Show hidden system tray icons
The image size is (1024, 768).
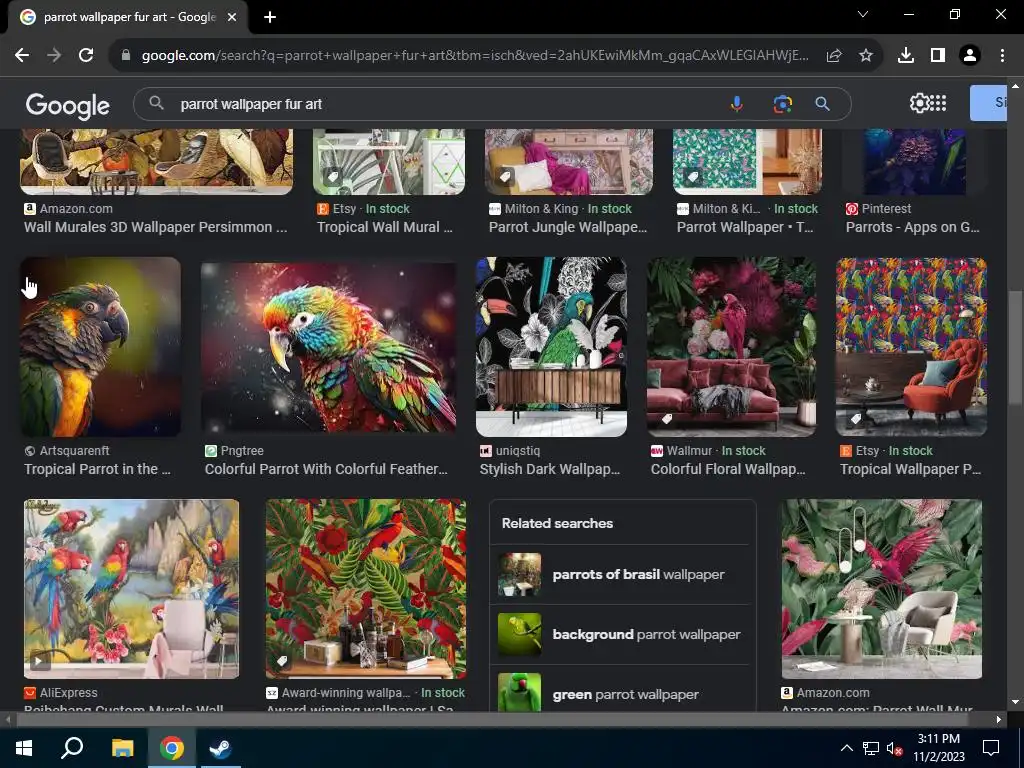[x=846, y=748]
